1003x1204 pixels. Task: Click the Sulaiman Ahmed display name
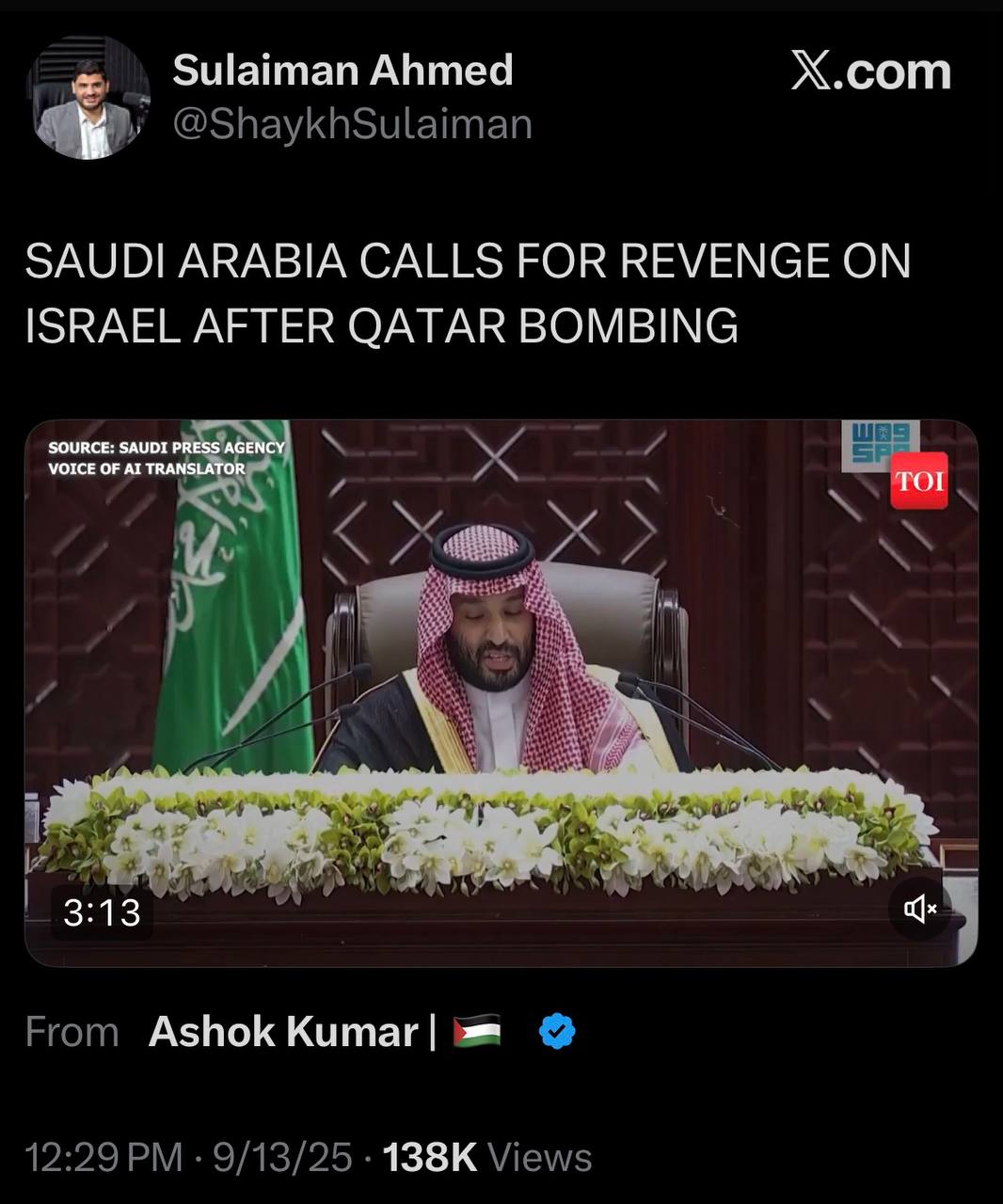(x=342, y=71)
